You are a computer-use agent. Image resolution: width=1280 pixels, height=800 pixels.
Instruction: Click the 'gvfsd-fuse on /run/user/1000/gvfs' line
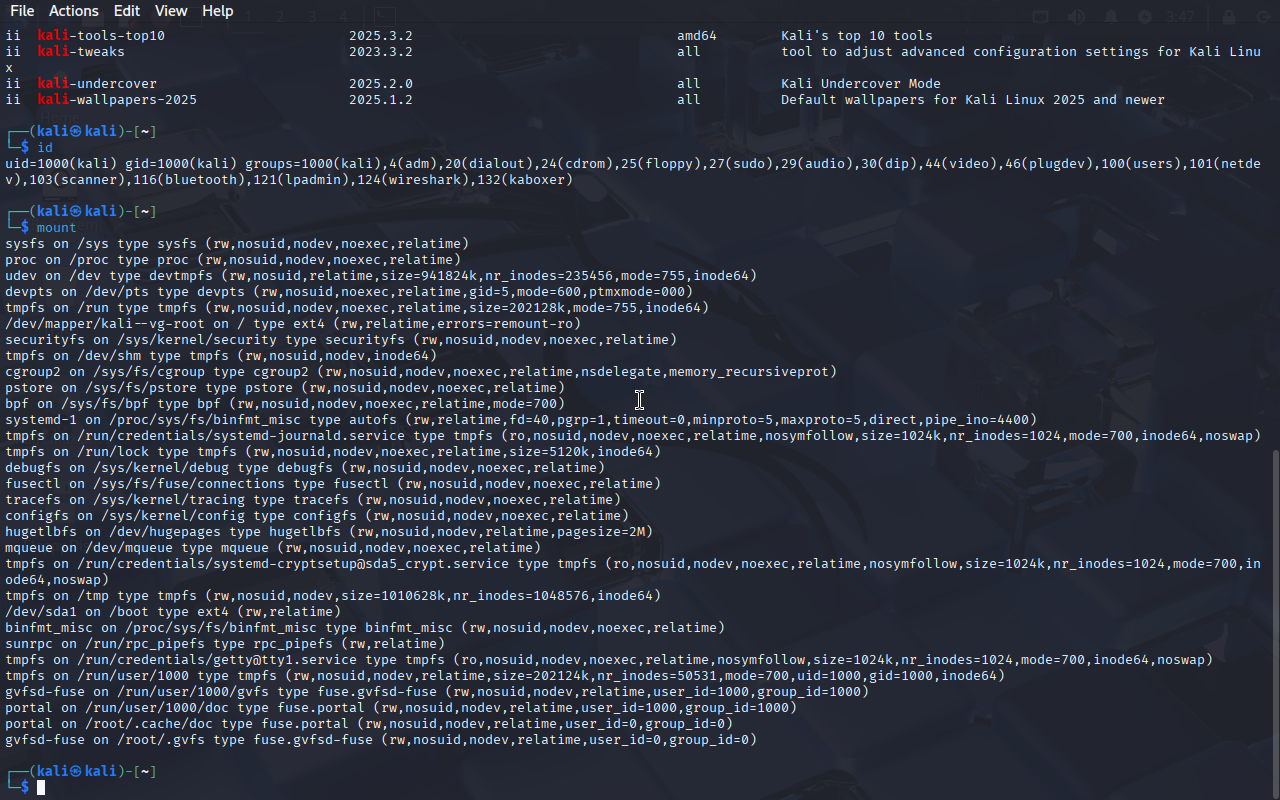437,692
